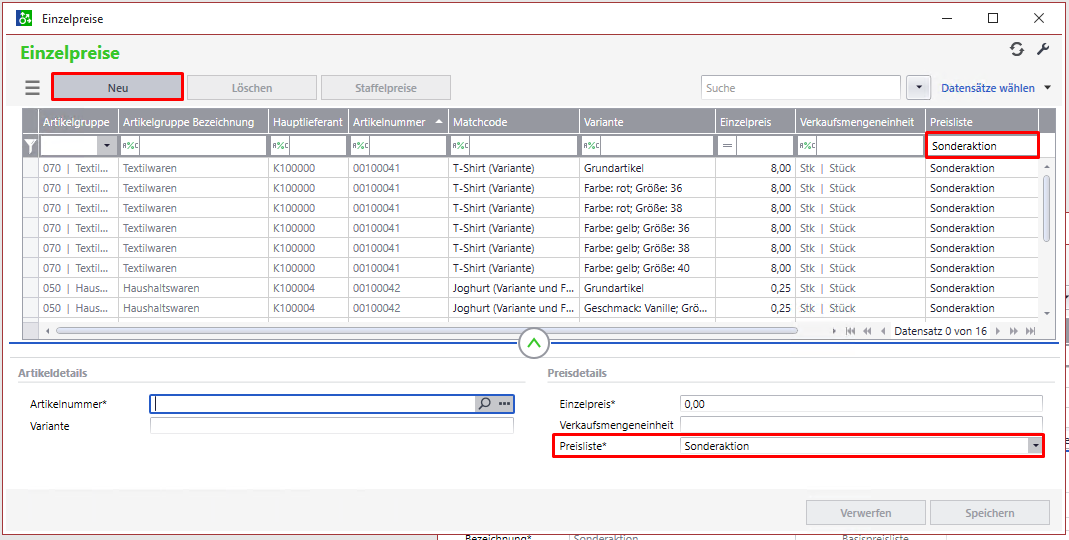The width and height of the screenshot is (1069, 540).
Task: Click the Preisliste column header
Action: (982, 122)
